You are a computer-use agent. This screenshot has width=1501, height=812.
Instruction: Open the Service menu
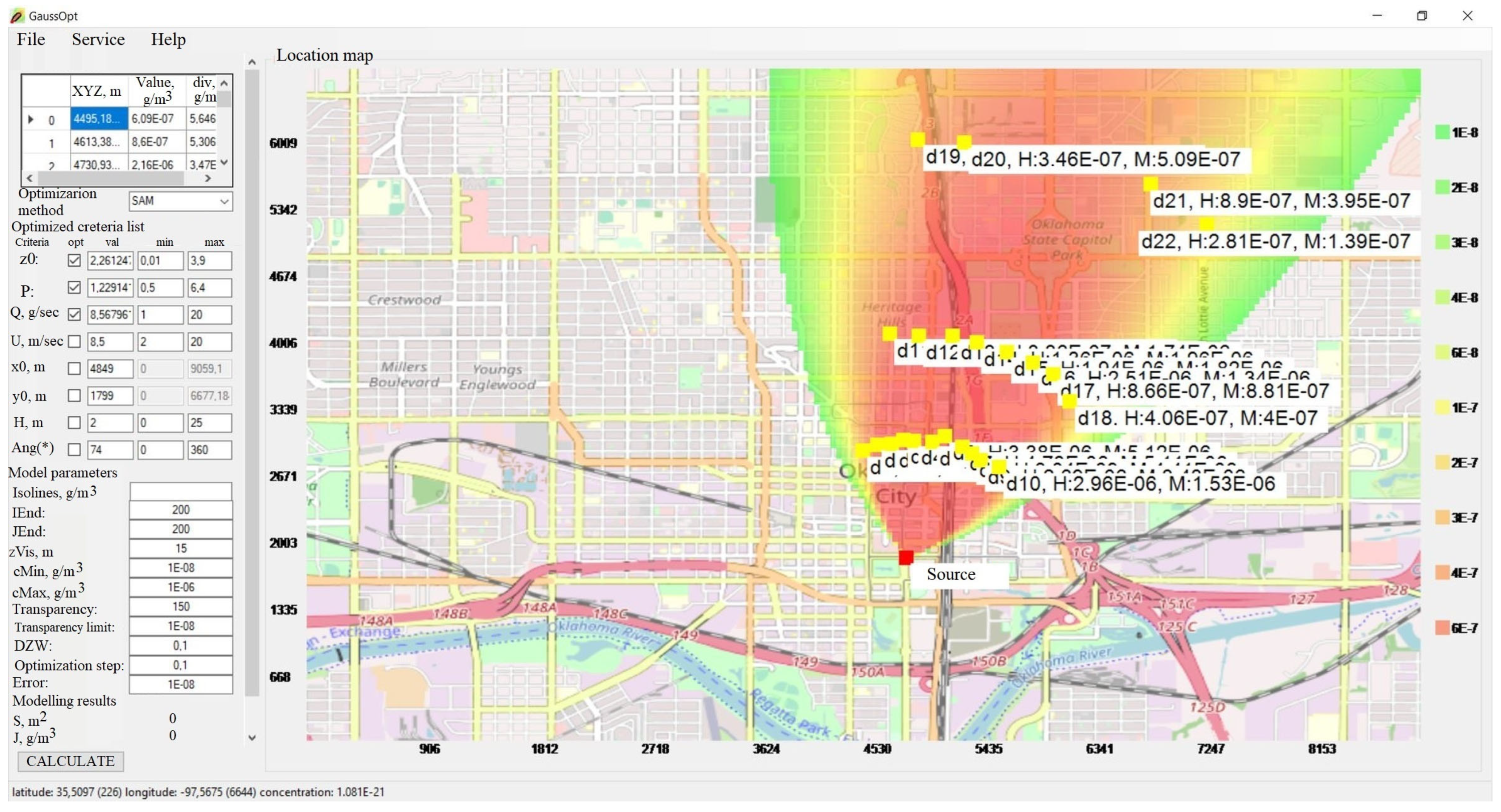click(98, 40)
